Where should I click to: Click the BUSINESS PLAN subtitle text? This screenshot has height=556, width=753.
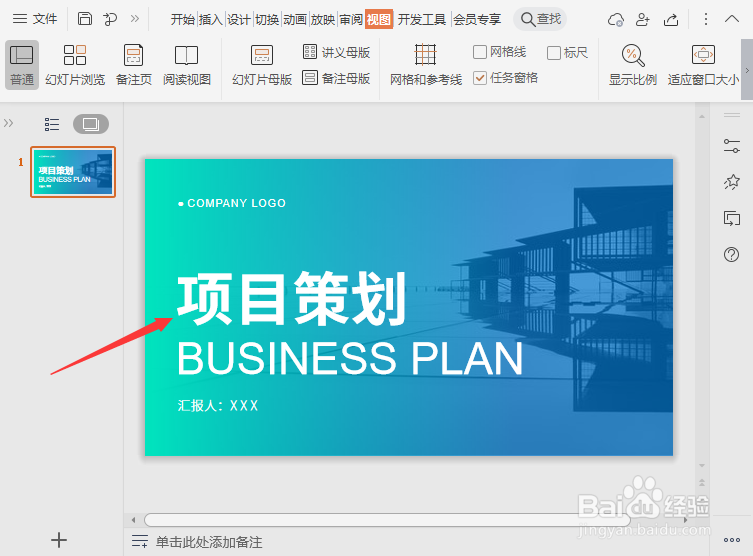click(x=350, y=358)
